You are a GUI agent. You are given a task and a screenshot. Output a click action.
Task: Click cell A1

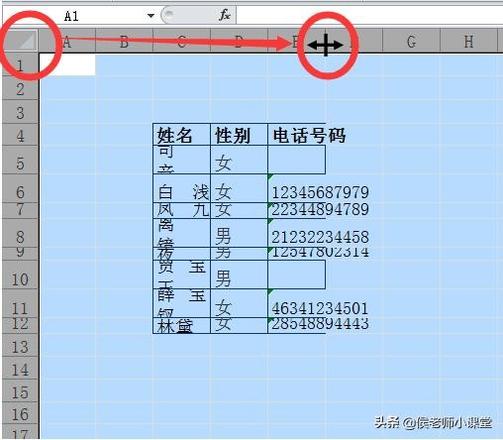(x=67, y=65)
